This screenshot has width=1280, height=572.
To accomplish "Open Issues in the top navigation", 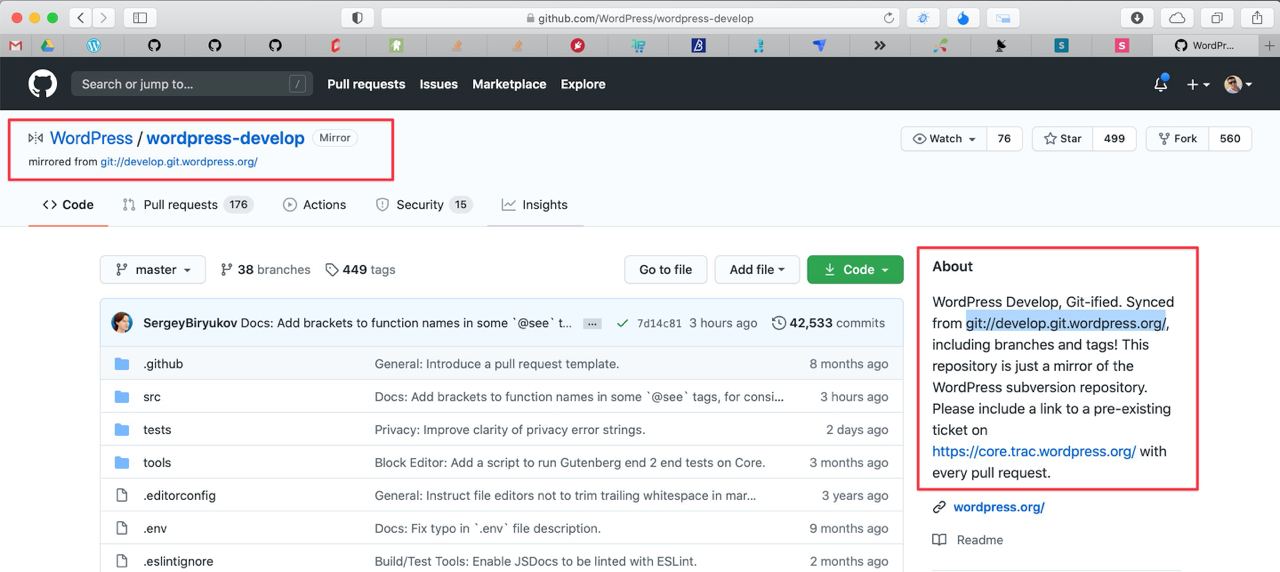I will pos(438,84).
